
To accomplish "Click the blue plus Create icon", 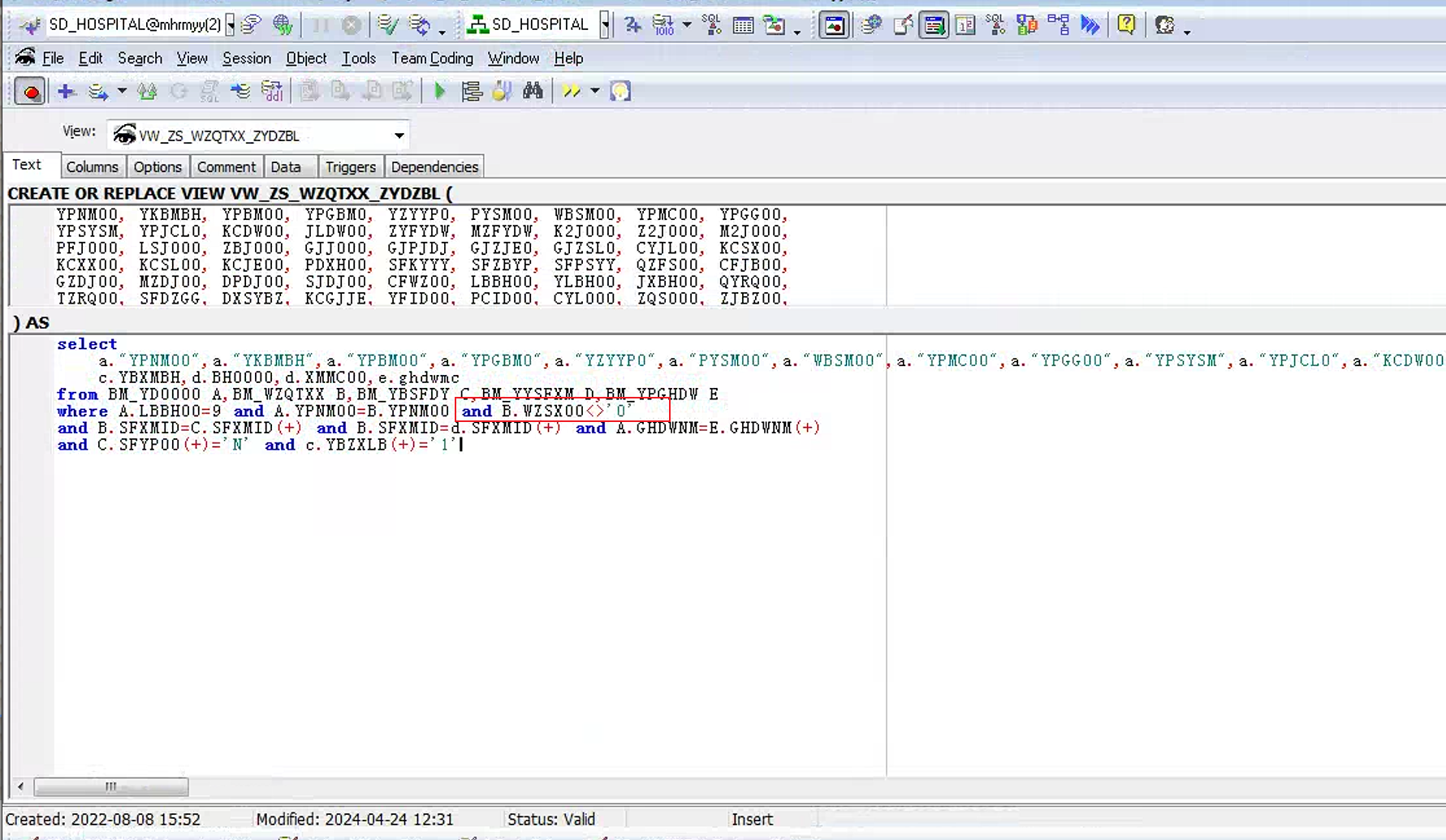I will click(x=66, y=91).
